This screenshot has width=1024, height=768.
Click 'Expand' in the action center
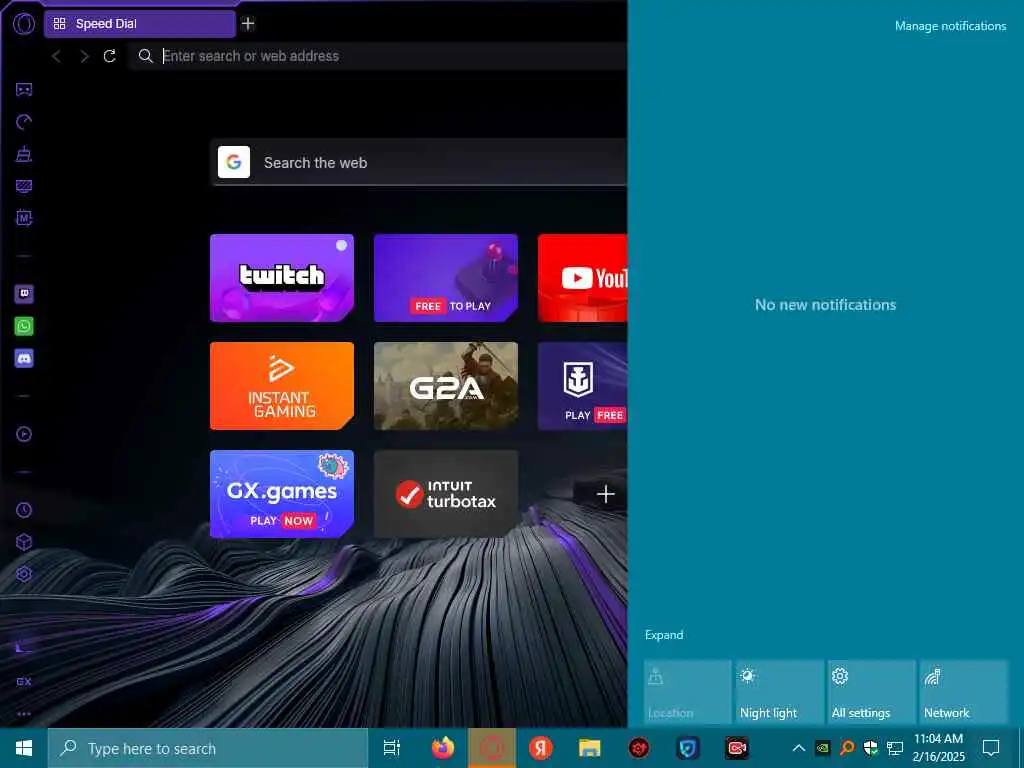pyautogui.click(x=664, y=635)
